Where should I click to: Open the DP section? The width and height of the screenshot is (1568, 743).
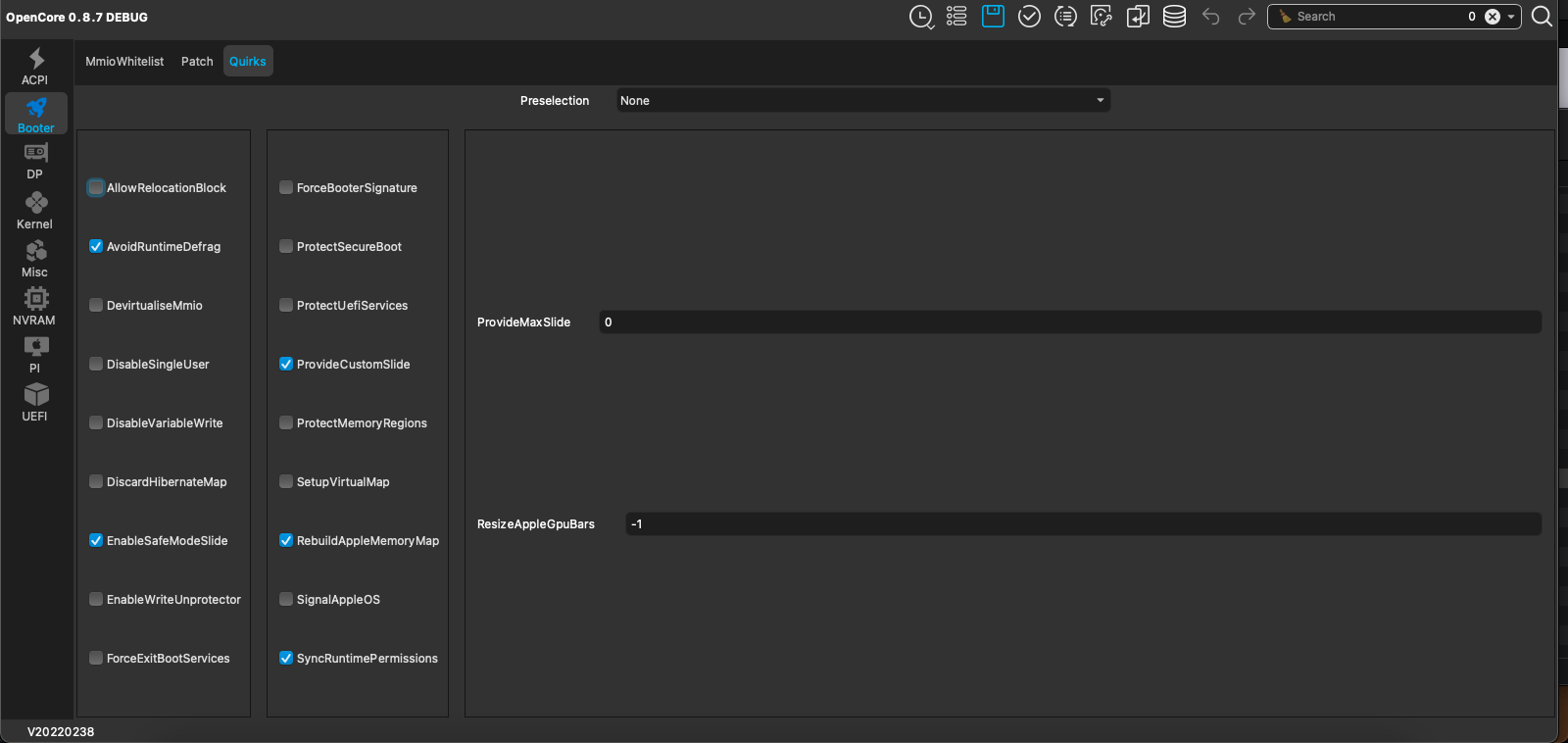[35, 161]
